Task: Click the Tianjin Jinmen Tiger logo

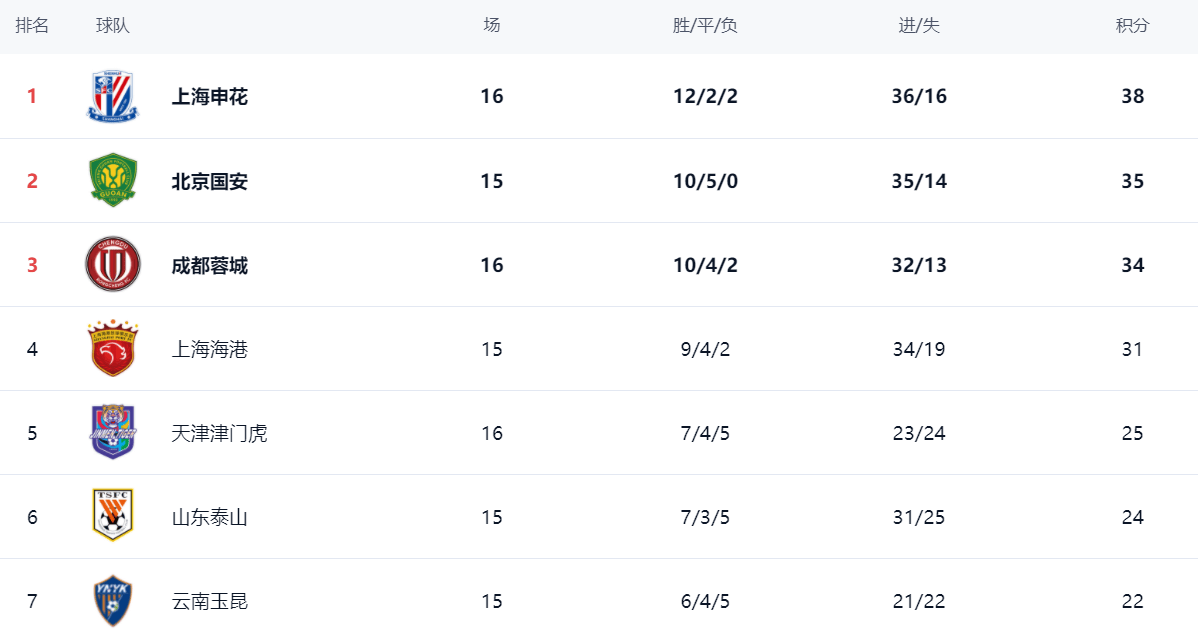Action: point(113,433)
